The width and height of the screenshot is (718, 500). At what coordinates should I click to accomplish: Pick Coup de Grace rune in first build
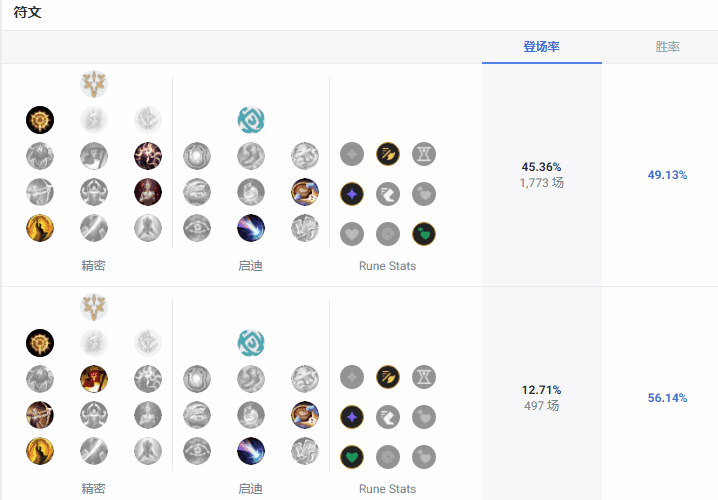(x=40, y=228)
